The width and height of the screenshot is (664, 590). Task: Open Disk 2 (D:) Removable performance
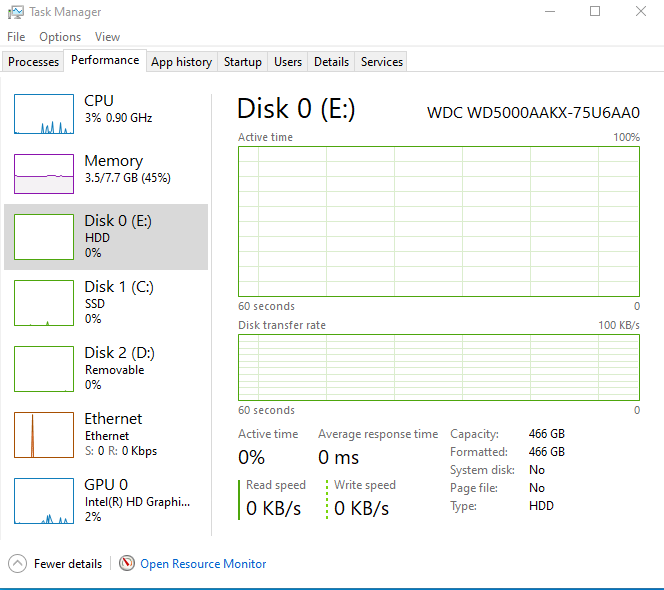pos(118,368)
